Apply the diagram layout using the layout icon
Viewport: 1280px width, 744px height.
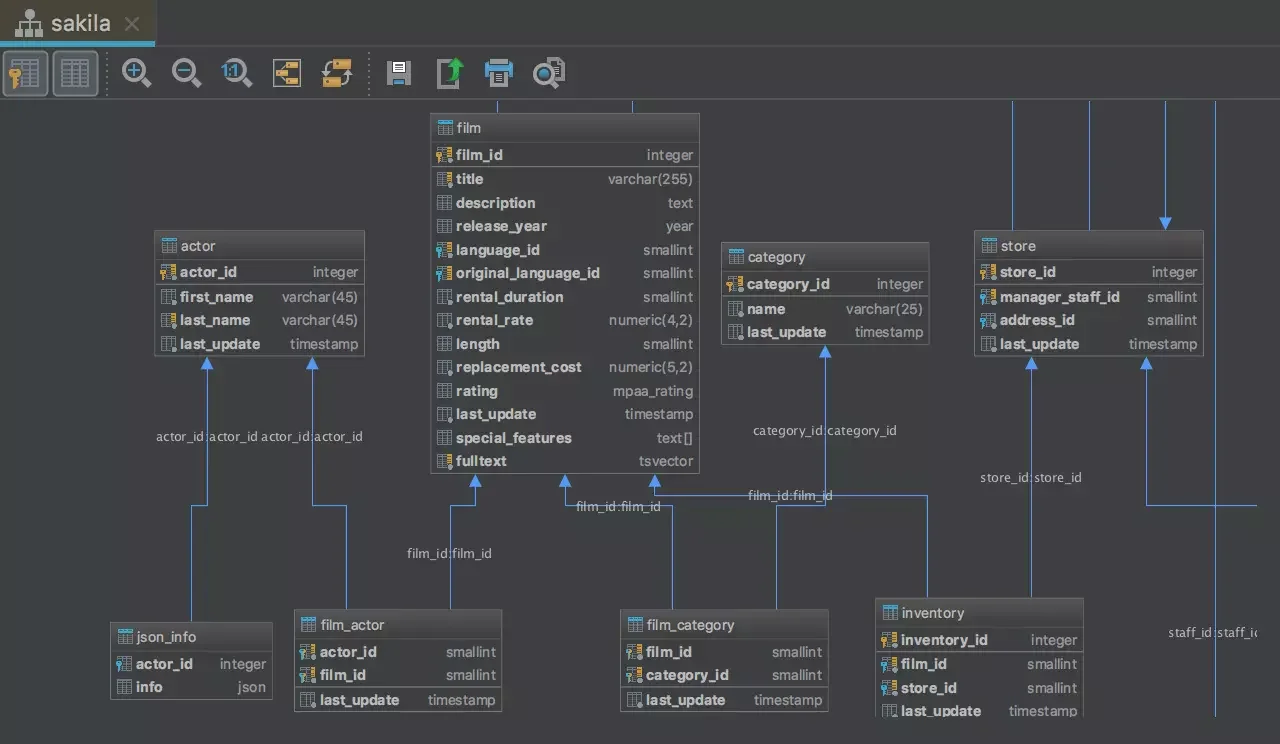[x=287, y=73]
